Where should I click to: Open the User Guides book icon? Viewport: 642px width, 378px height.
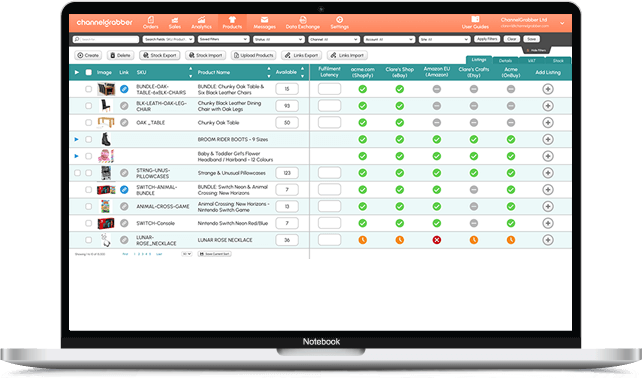475,19
